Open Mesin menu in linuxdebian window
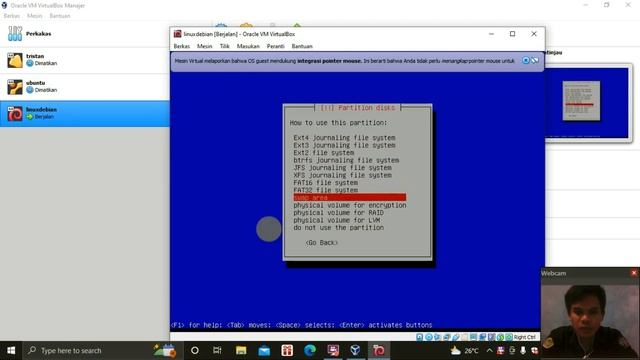640x360 pixels. tap(204, 46)
